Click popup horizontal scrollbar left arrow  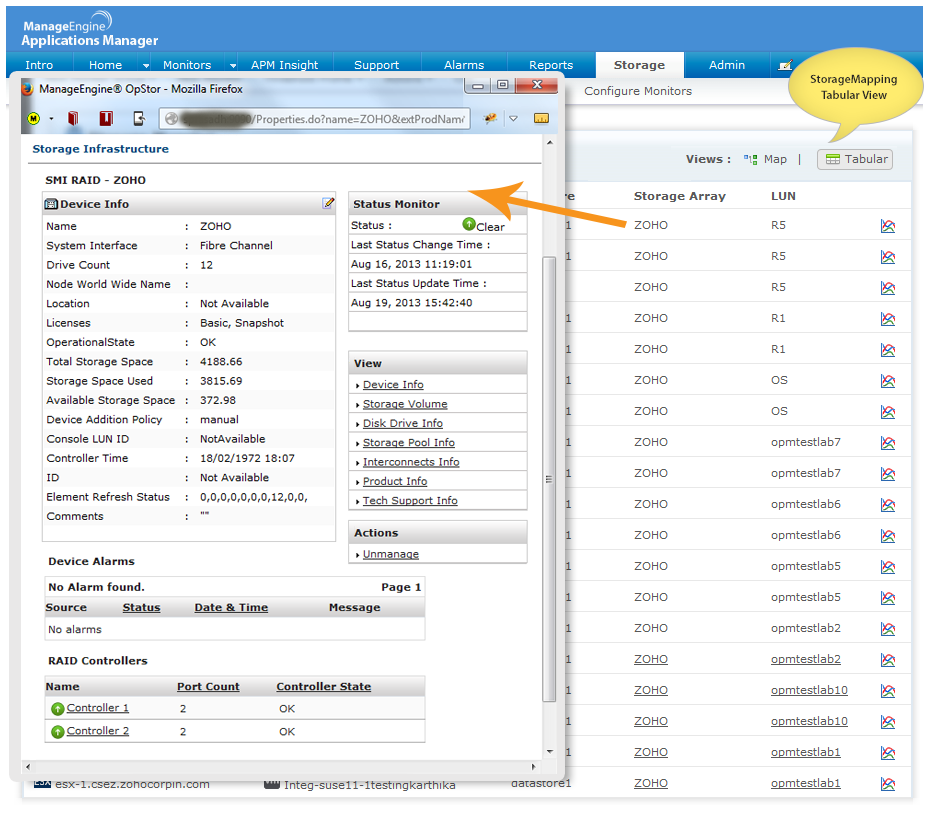pos(28,767)
